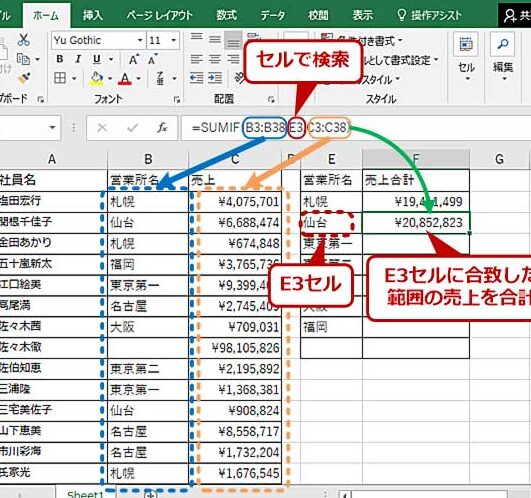Open Alignment group dialog launcher

271,99
